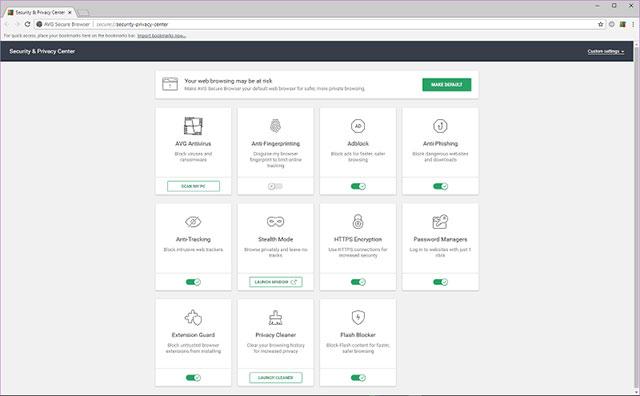This screenshot has height=396, width=640.
Task: Click the LAUNCH WINDOW button
Action: (276, 282)
